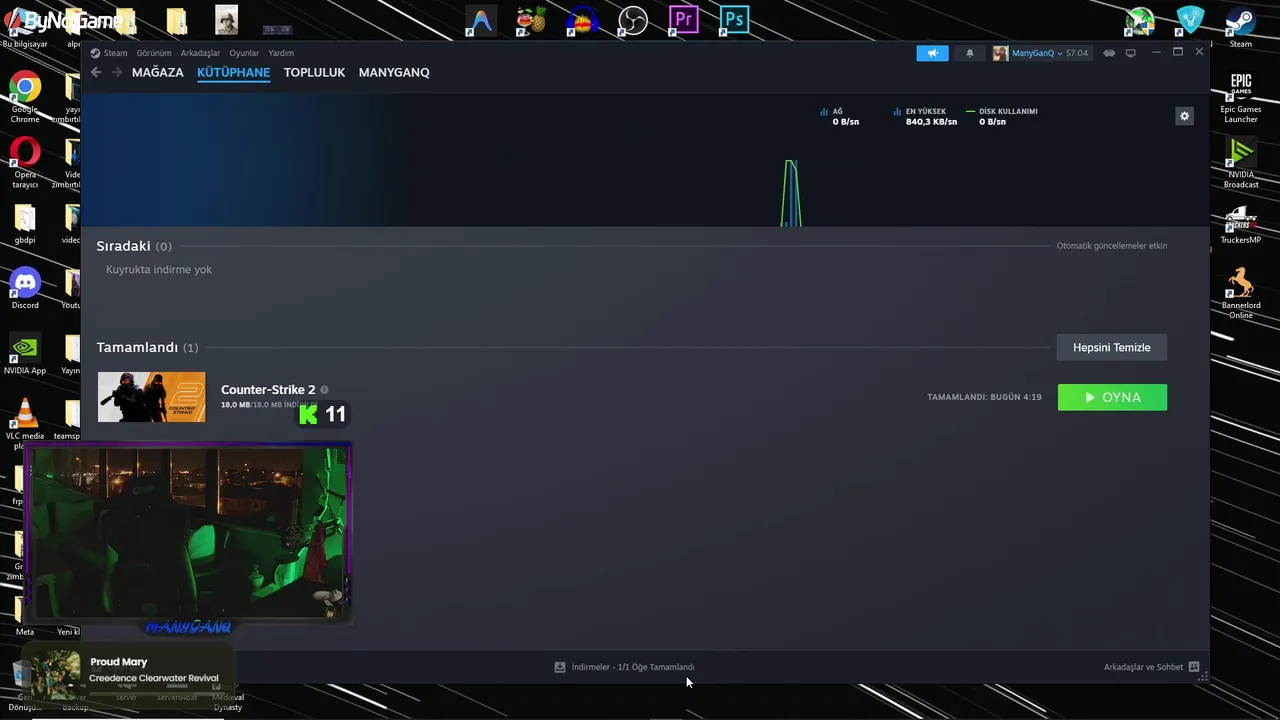This screenshot has height=720, width=1280.
Task: Open the Görünüm menu
Action: tap(154, 53)
